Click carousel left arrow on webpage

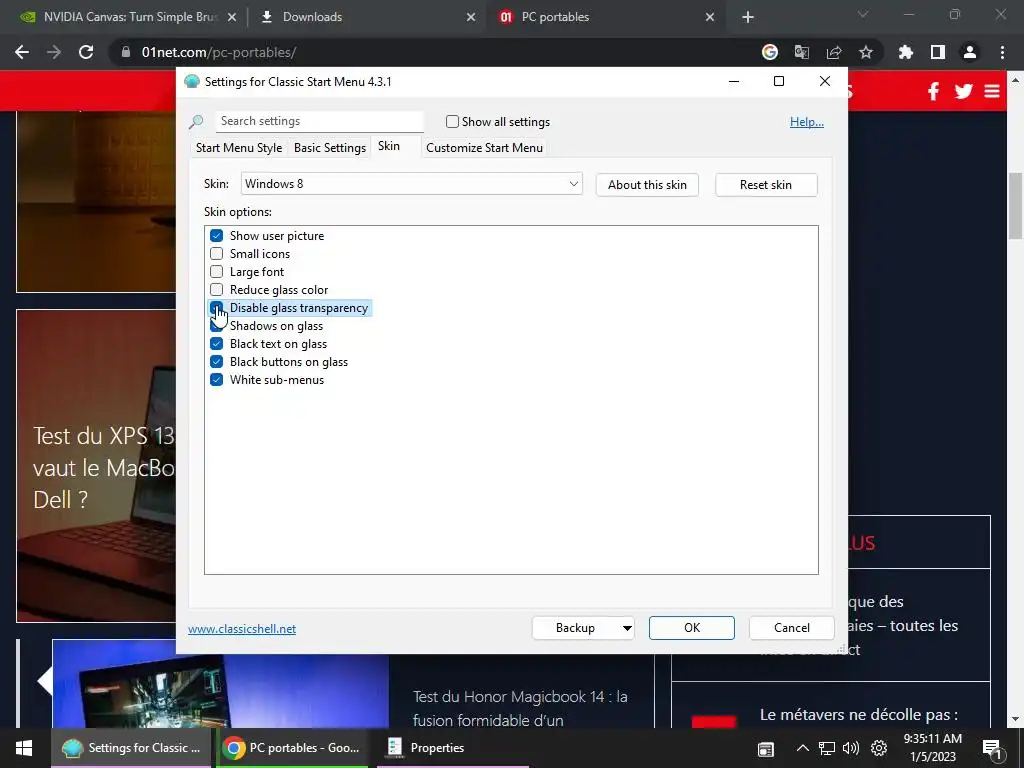[x=44, y=681]
